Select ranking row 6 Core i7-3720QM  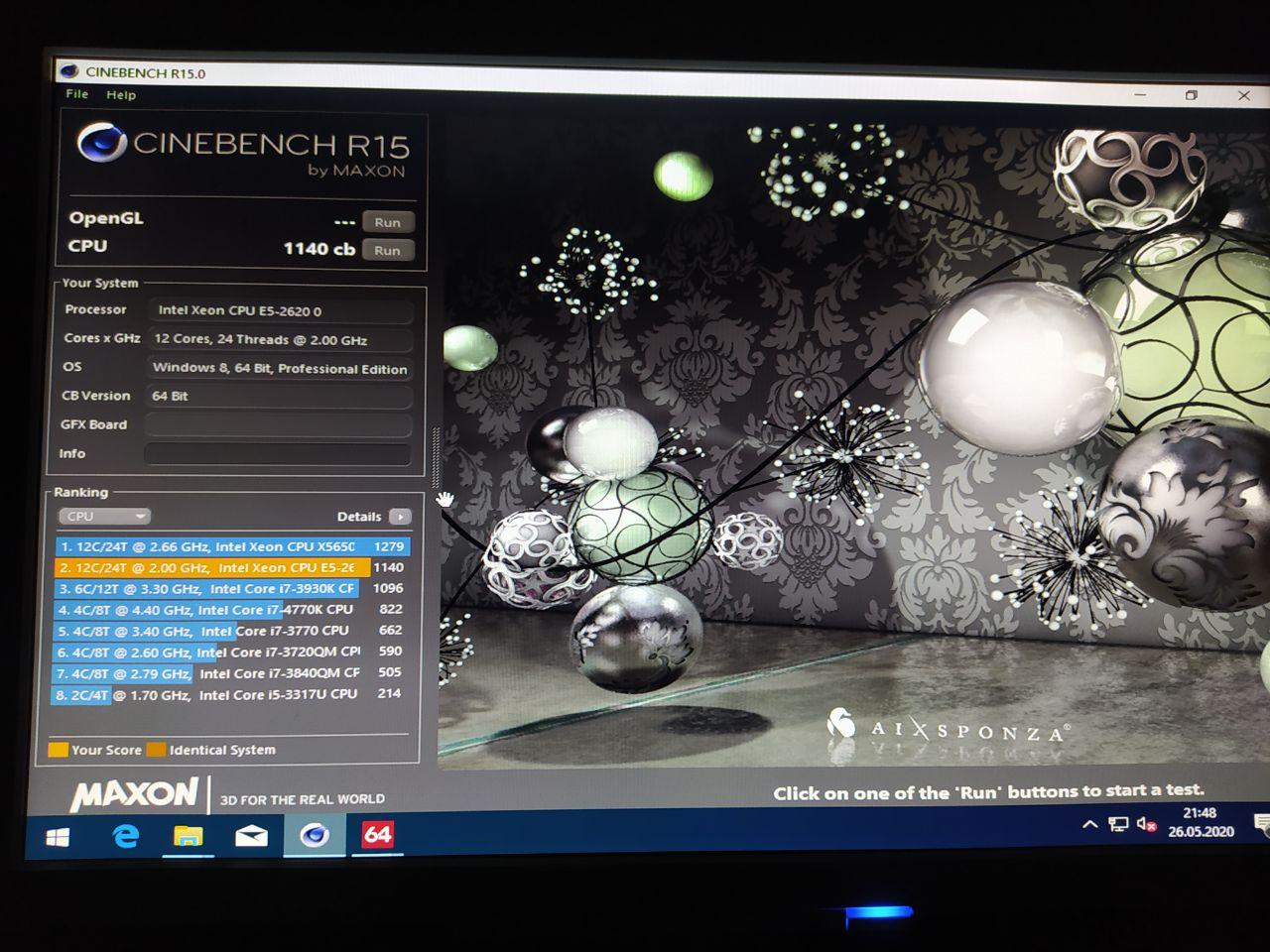pyautogui.click(x=230, y=652)
